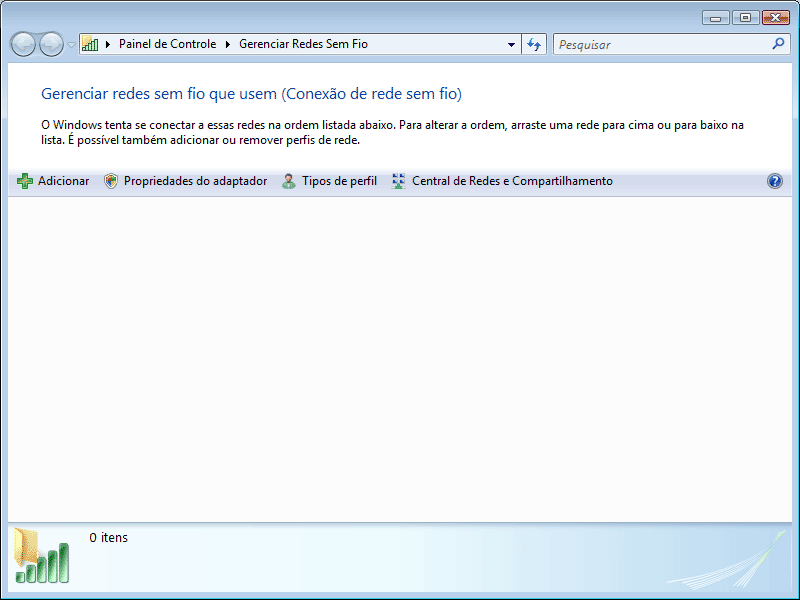Click the wireless signal icon in the address bar
This screenshot has width=800, height=600.
point(89,44)
